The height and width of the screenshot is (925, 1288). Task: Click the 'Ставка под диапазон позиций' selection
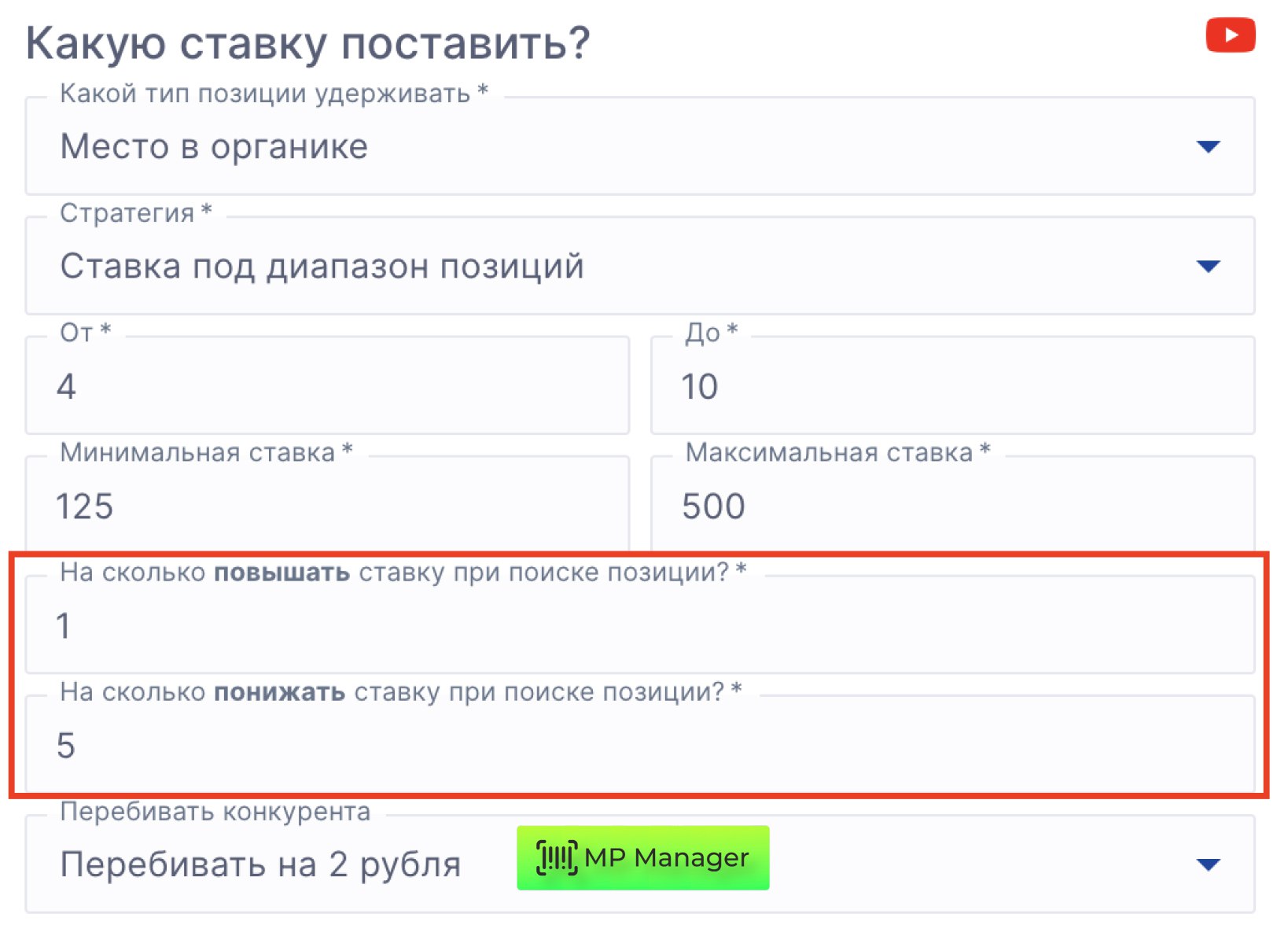click(322, 267)
